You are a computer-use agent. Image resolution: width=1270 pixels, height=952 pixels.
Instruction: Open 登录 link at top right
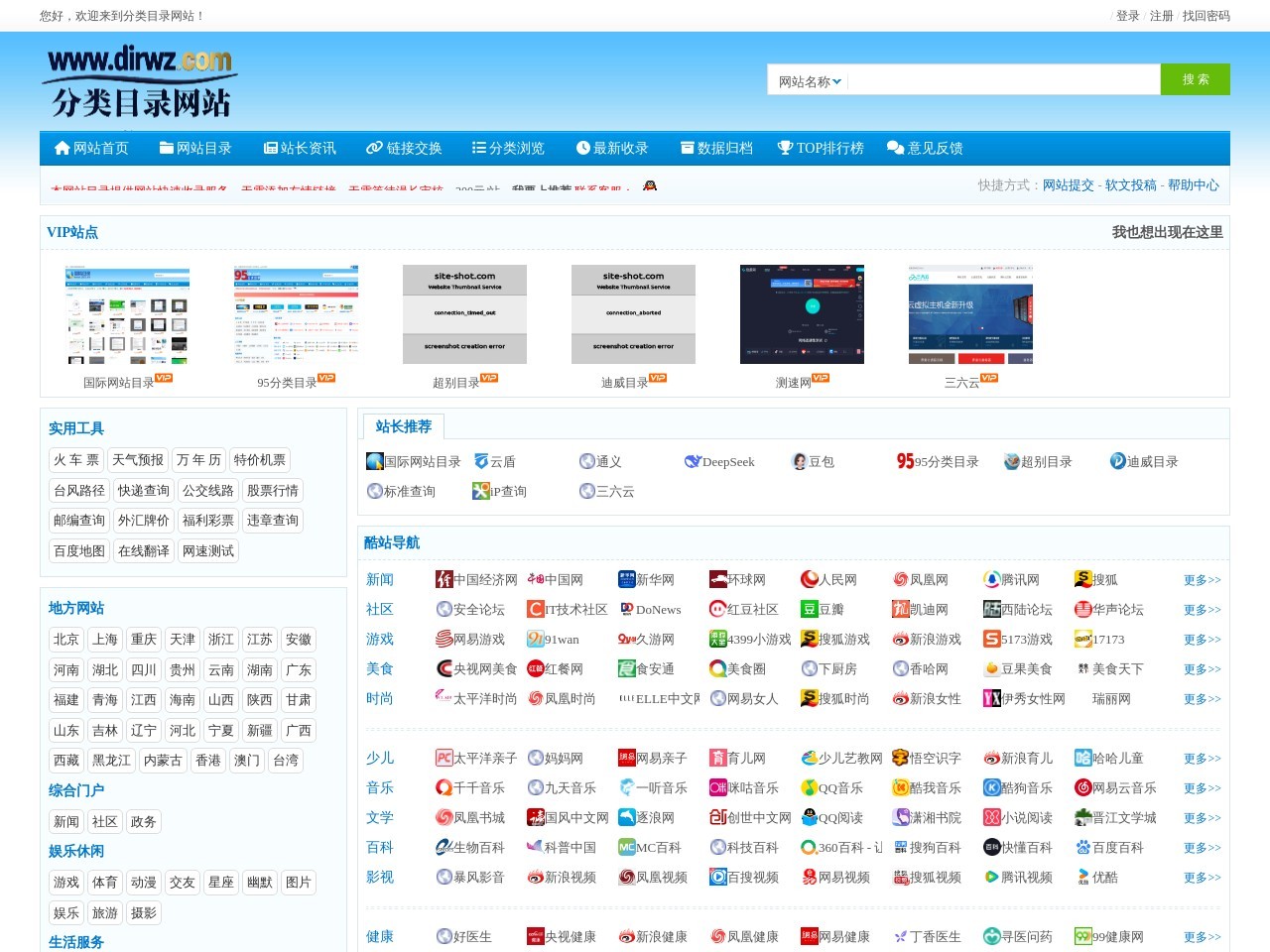(x=1127, y=16)
